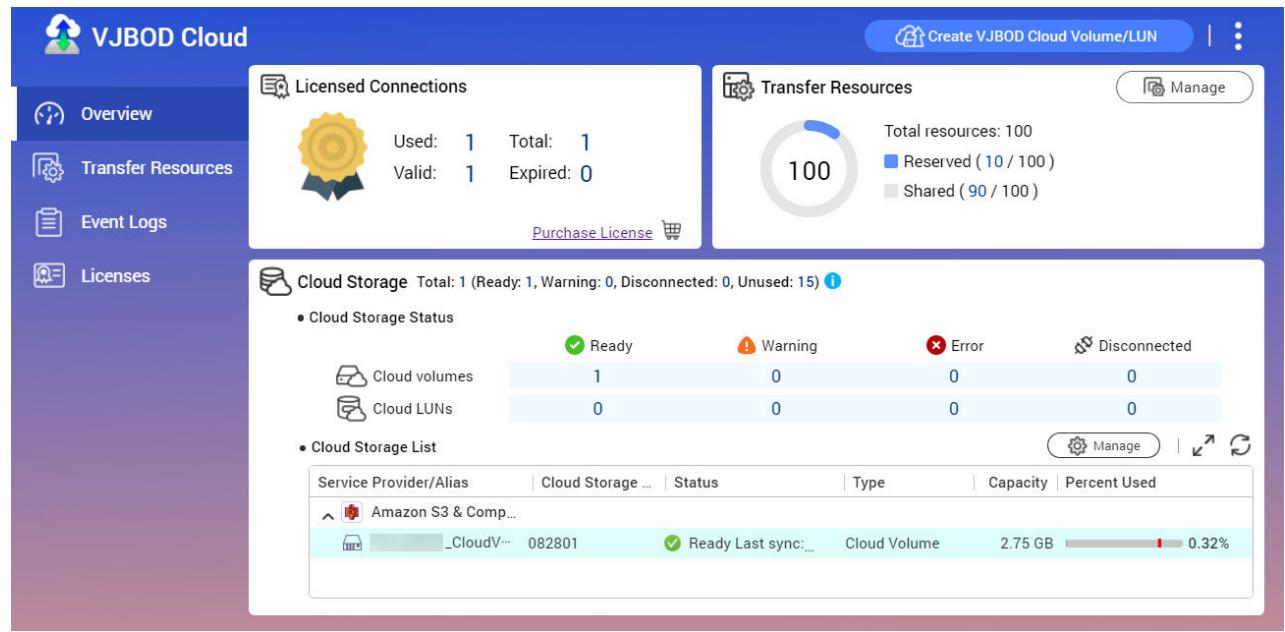Click the Cloud Storage panel header icon
1285x632 pixels.
(x=274, y=282)
